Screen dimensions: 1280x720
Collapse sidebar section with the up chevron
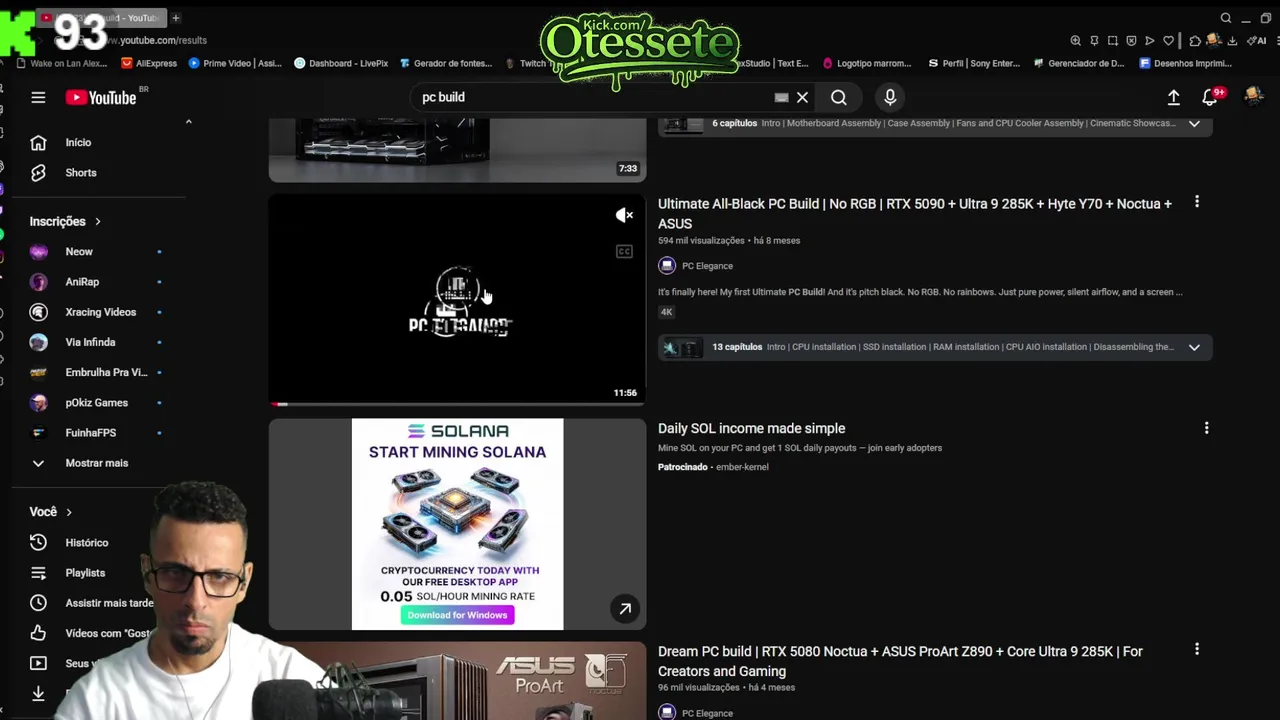click(188, 122)
